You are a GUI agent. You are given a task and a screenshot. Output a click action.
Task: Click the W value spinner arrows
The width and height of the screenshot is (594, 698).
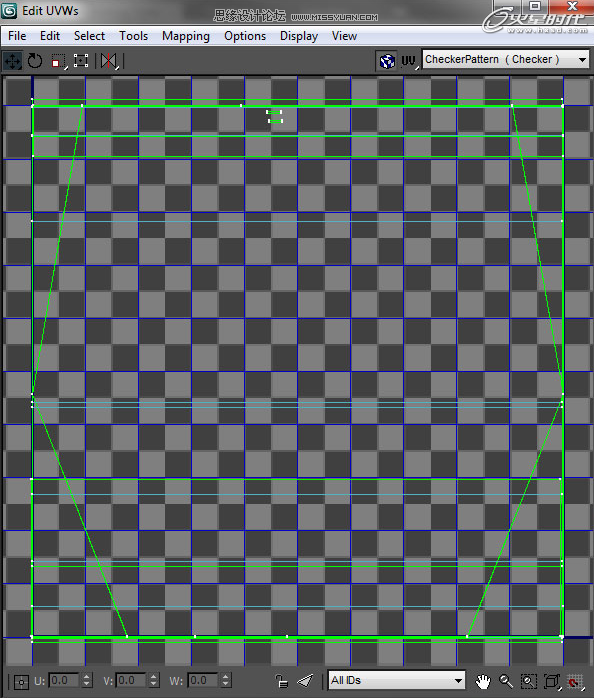point(226,680)
